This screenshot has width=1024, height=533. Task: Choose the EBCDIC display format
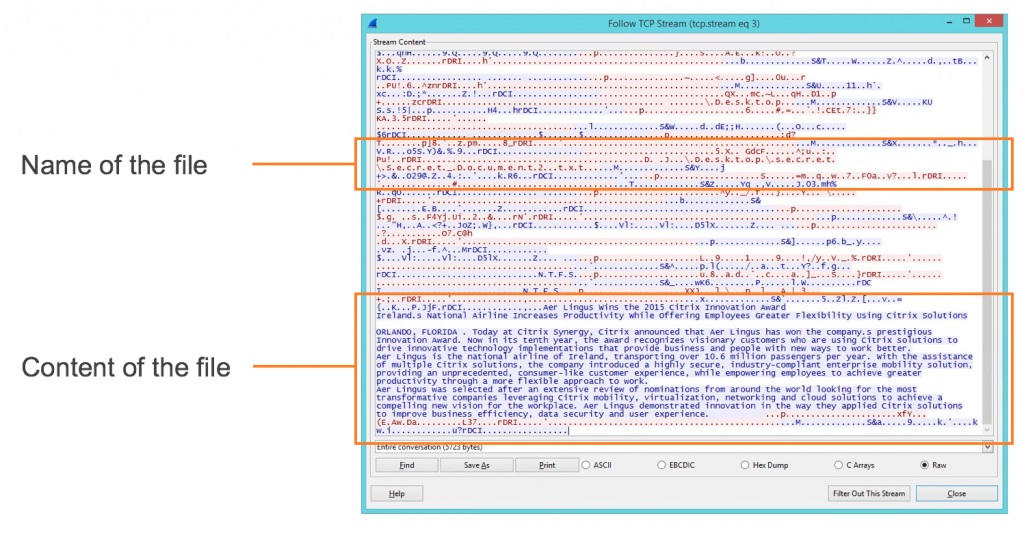point(661,465)
